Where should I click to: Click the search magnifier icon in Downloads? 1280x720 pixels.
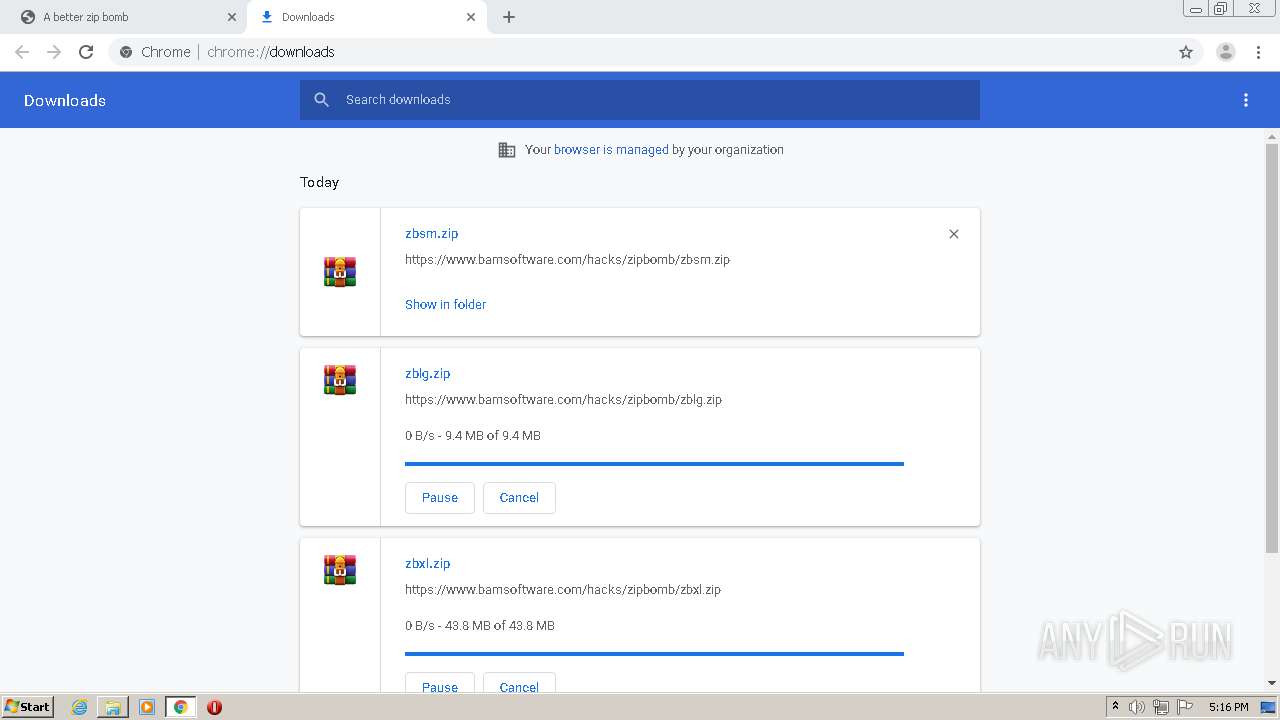(x=321, y=100)
